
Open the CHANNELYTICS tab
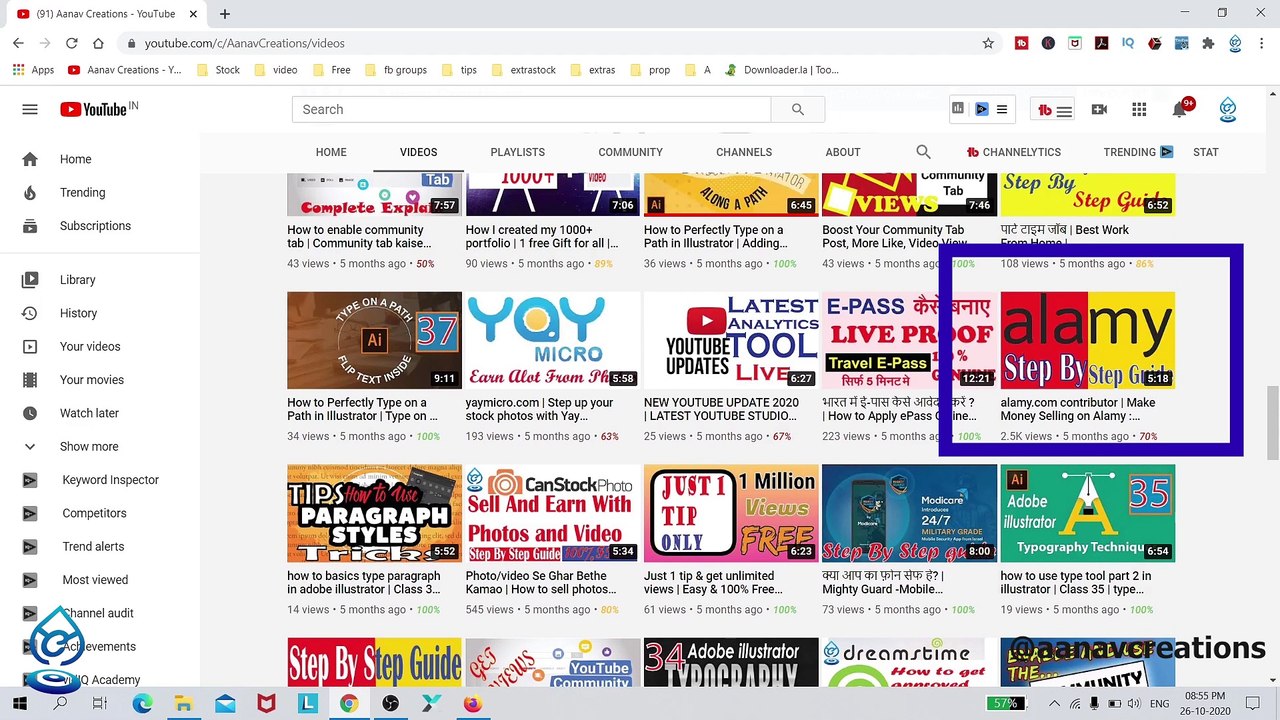tap(1014, 152)
